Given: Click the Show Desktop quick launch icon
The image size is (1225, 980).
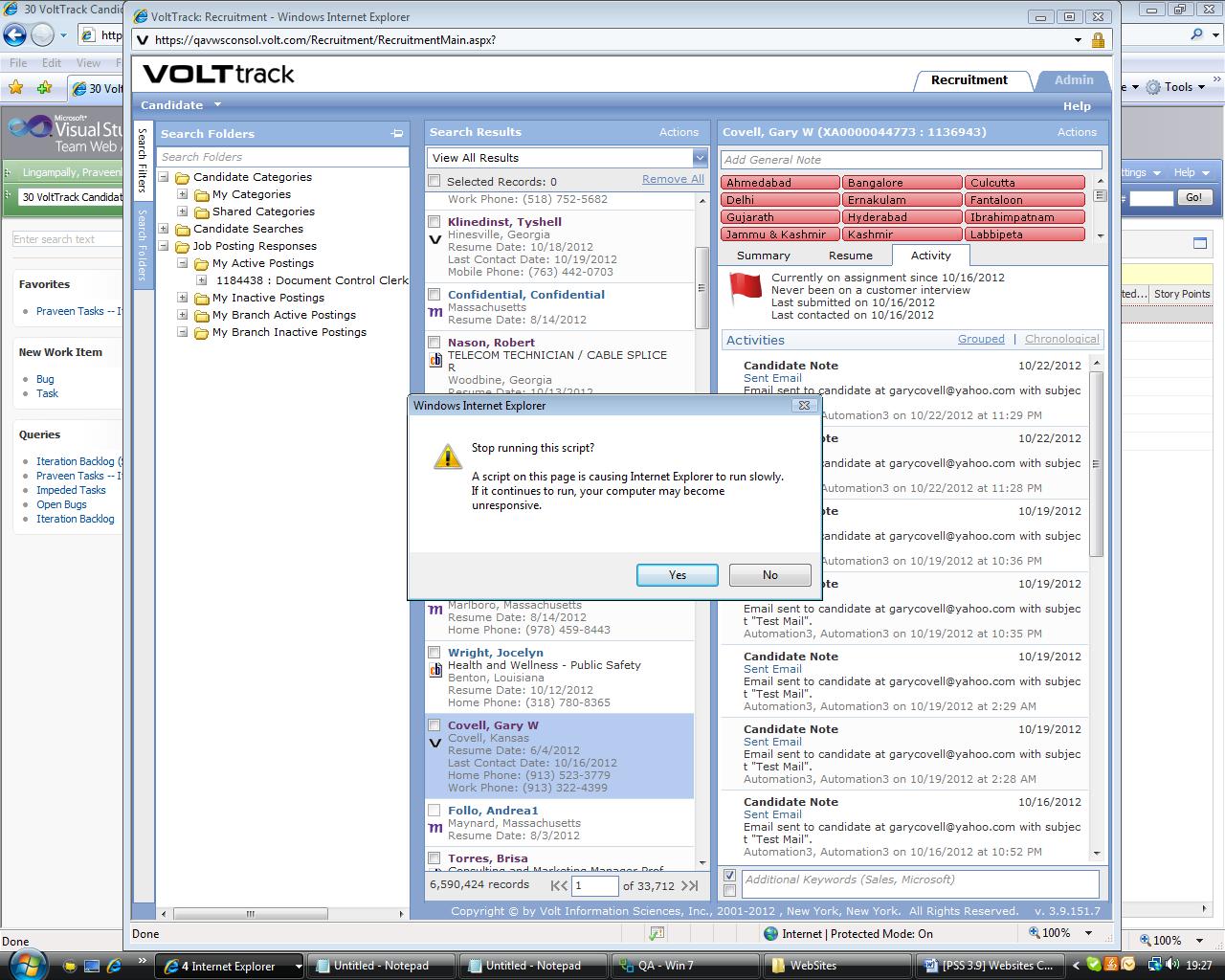Looking at the screenshot, I should [x=91, y=966].
